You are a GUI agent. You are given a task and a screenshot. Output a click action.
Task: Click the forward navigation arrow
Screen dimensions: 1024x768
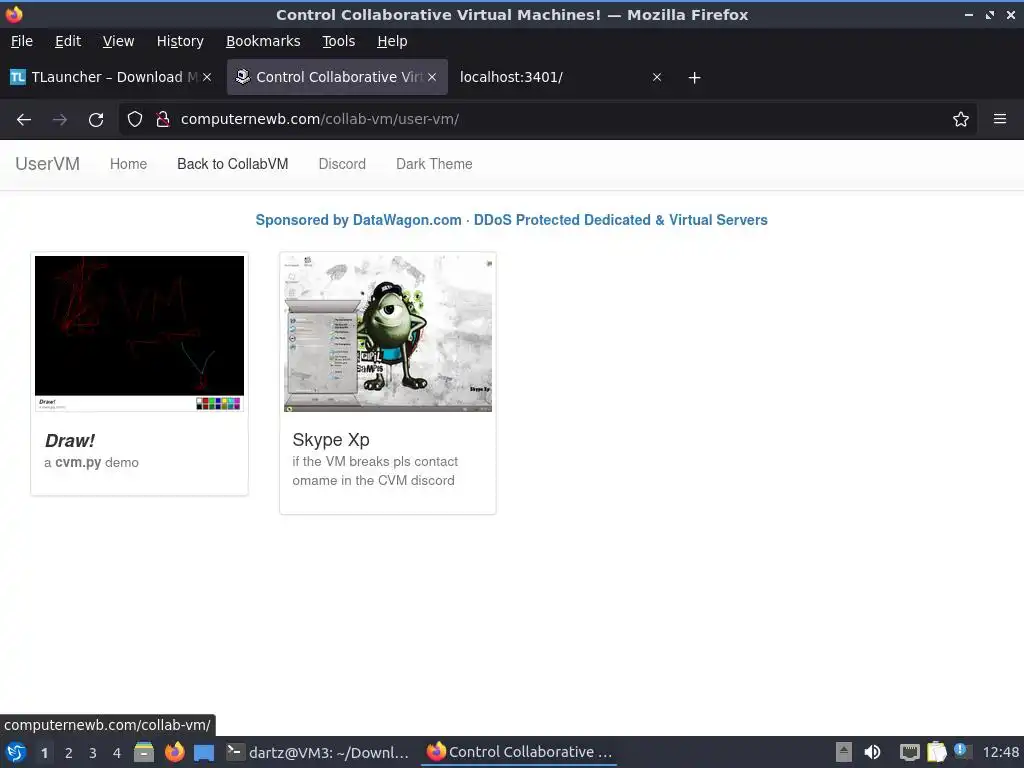pyautogui.click(x=60, y=120)
